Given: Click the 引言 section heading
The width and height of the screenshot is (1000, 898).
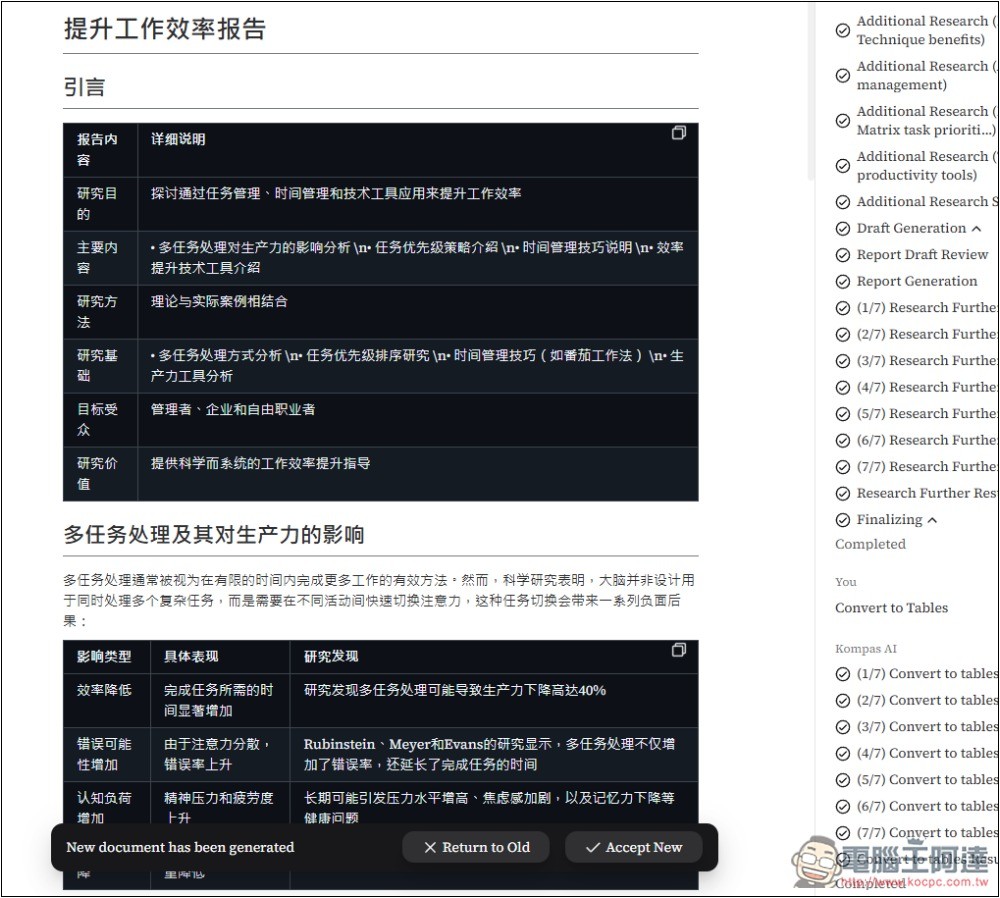Looking at the screenshot, I should coord(84,87).
